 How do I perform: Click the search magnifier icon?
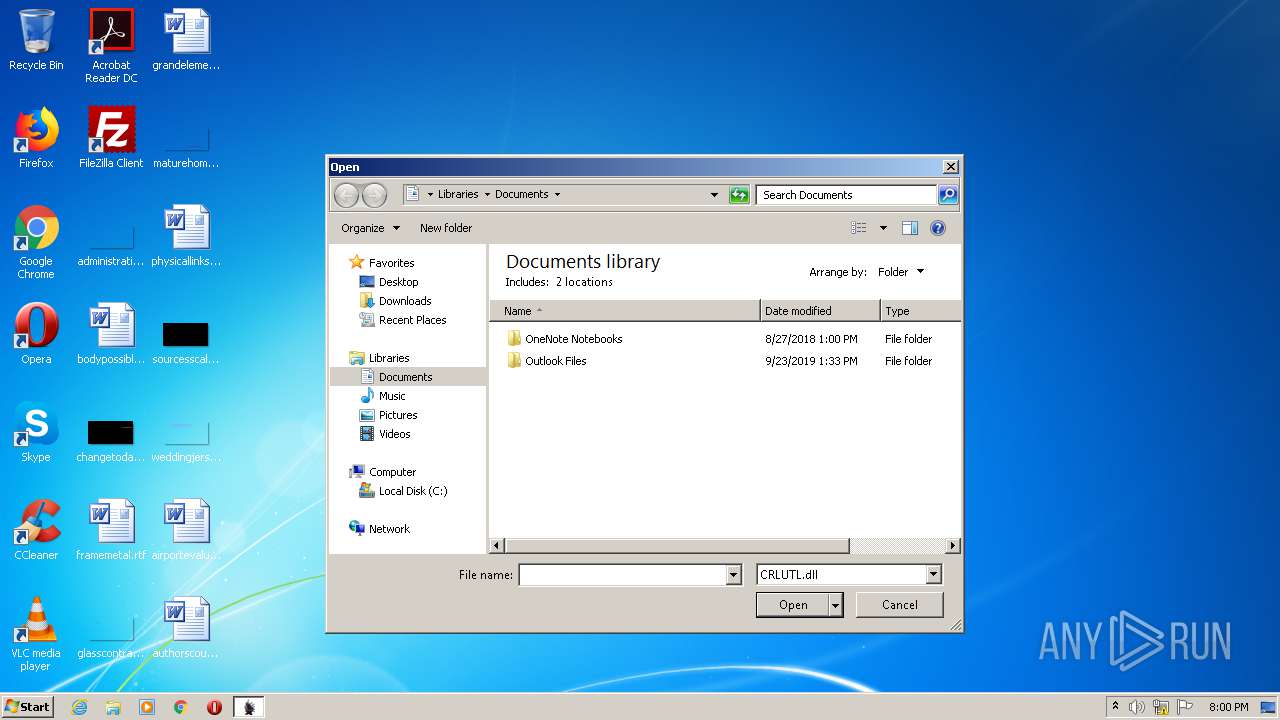(948, 195)
